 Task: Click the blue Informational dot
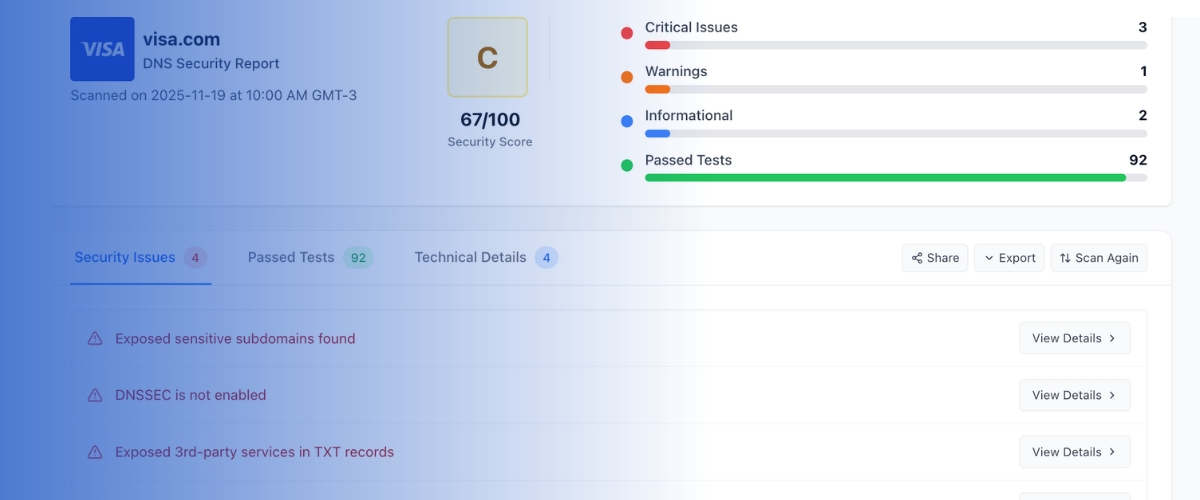point(627,121)
